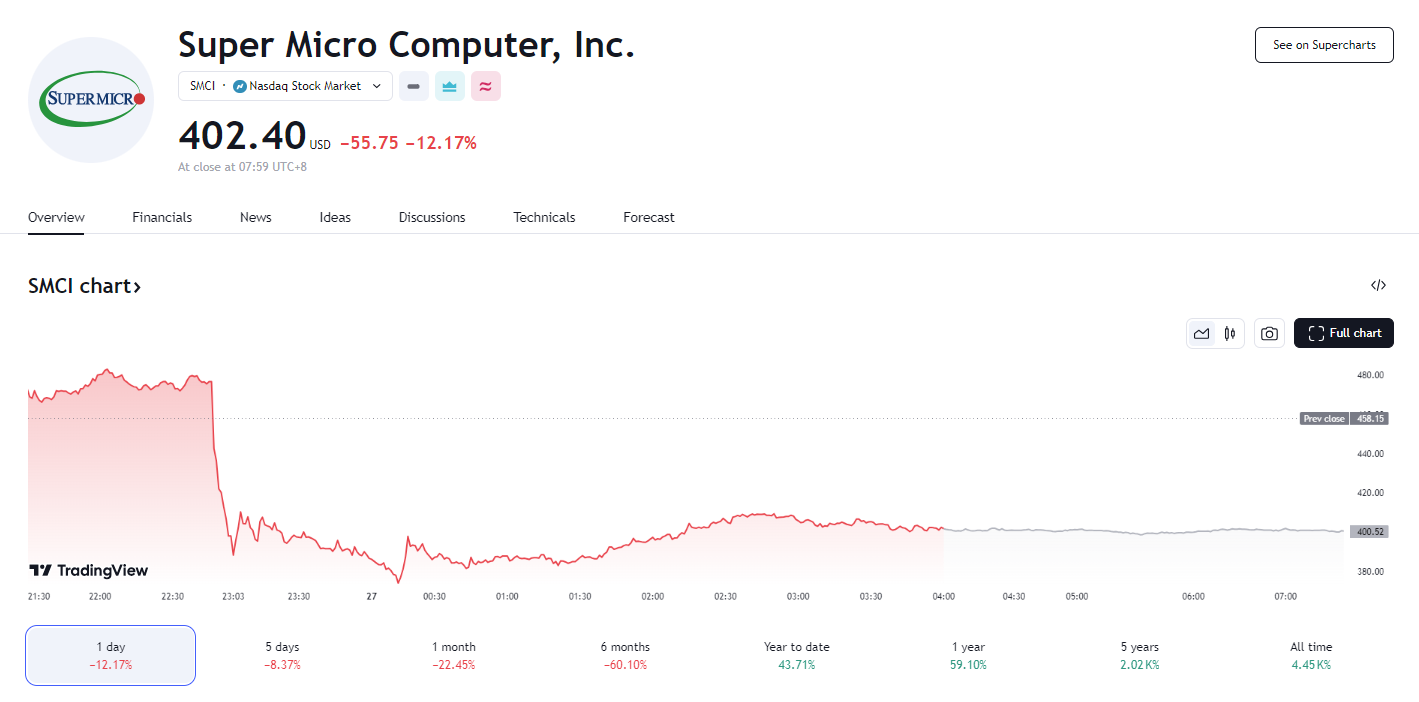1419x702 pixels.
Task: Open the Full chart button
Action: click(x=1343, y=334)
